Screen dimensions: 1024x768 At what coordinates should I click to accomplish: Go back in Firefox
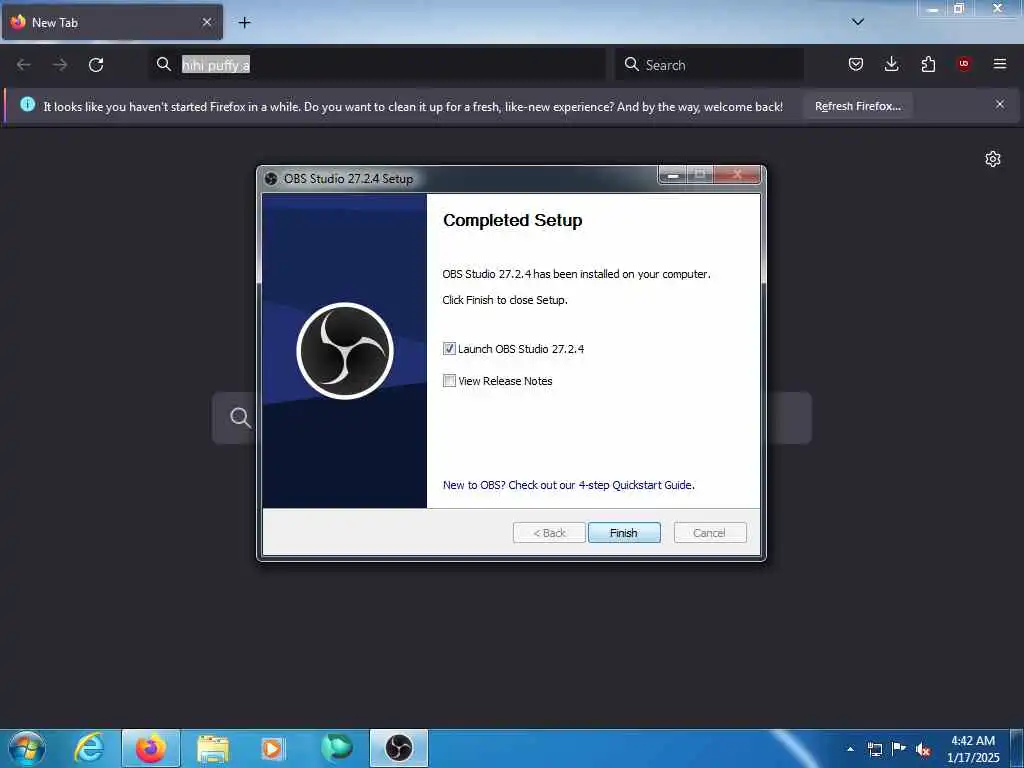[x=24, y=65]
